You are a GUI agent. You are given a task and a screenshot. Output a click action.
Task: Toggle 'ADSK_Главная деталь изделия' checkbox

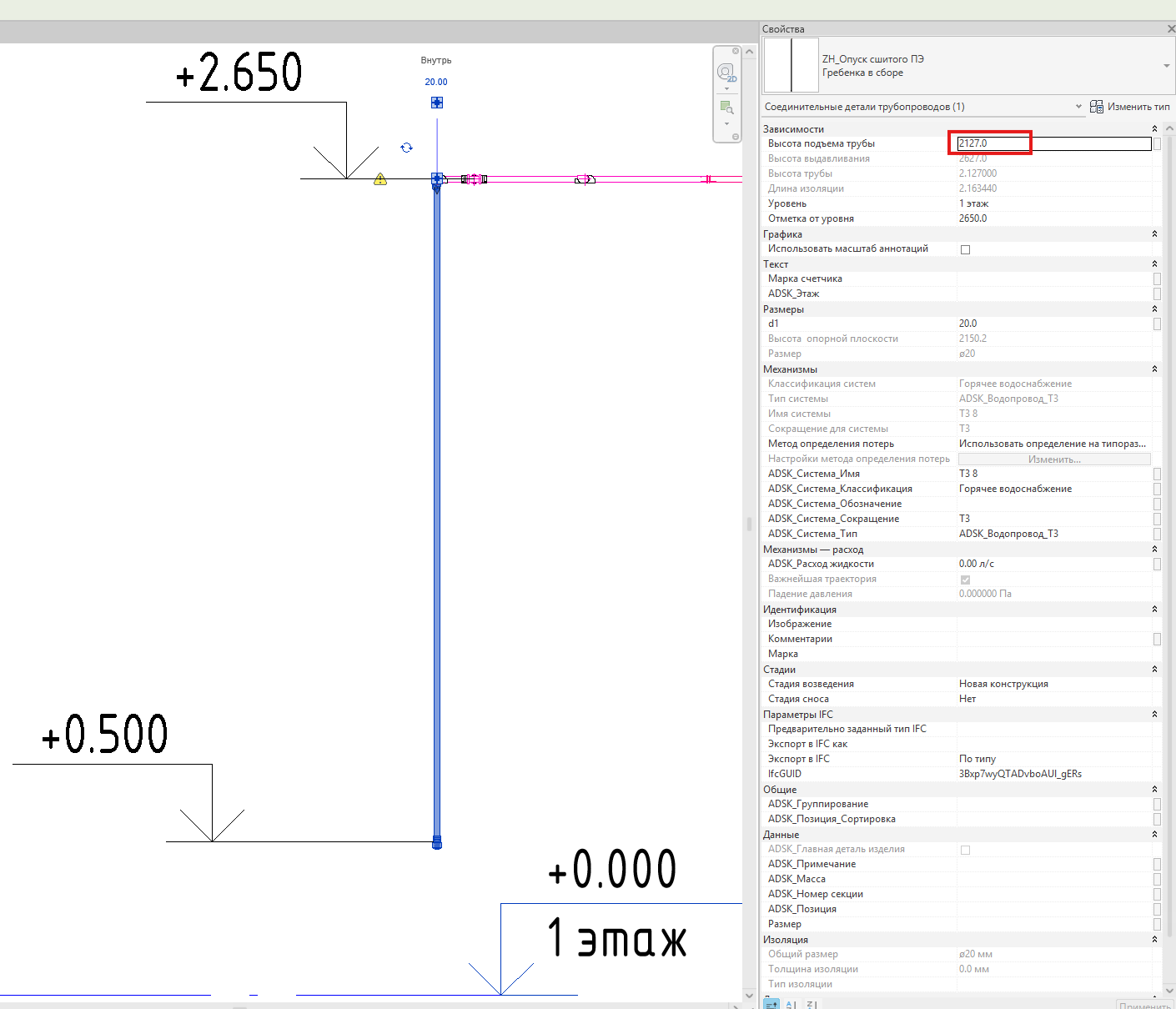pyautogui.click(x=966, y=850)
